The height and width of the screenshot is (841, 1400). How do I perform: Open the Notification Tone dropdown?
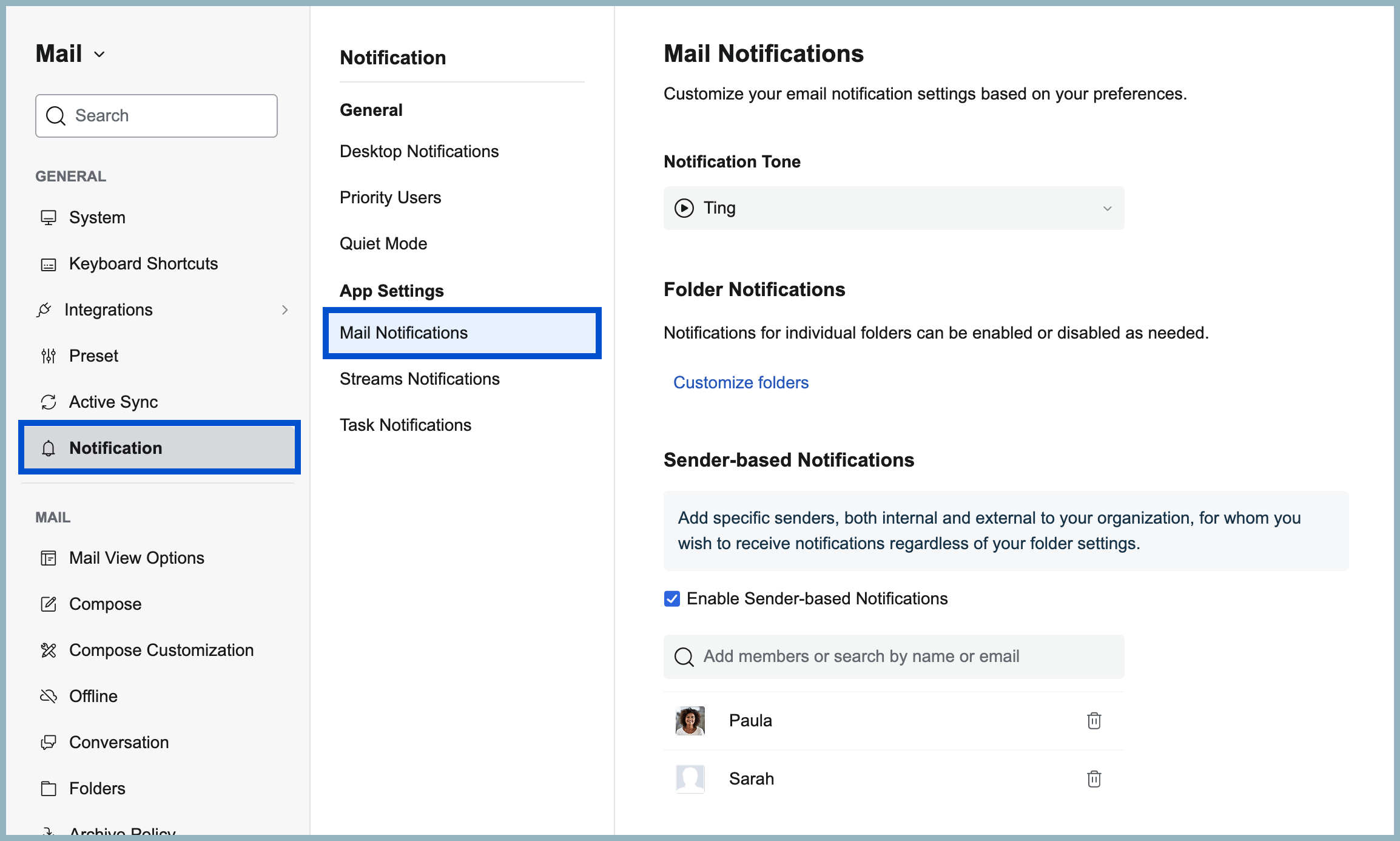click(1108, 208)
